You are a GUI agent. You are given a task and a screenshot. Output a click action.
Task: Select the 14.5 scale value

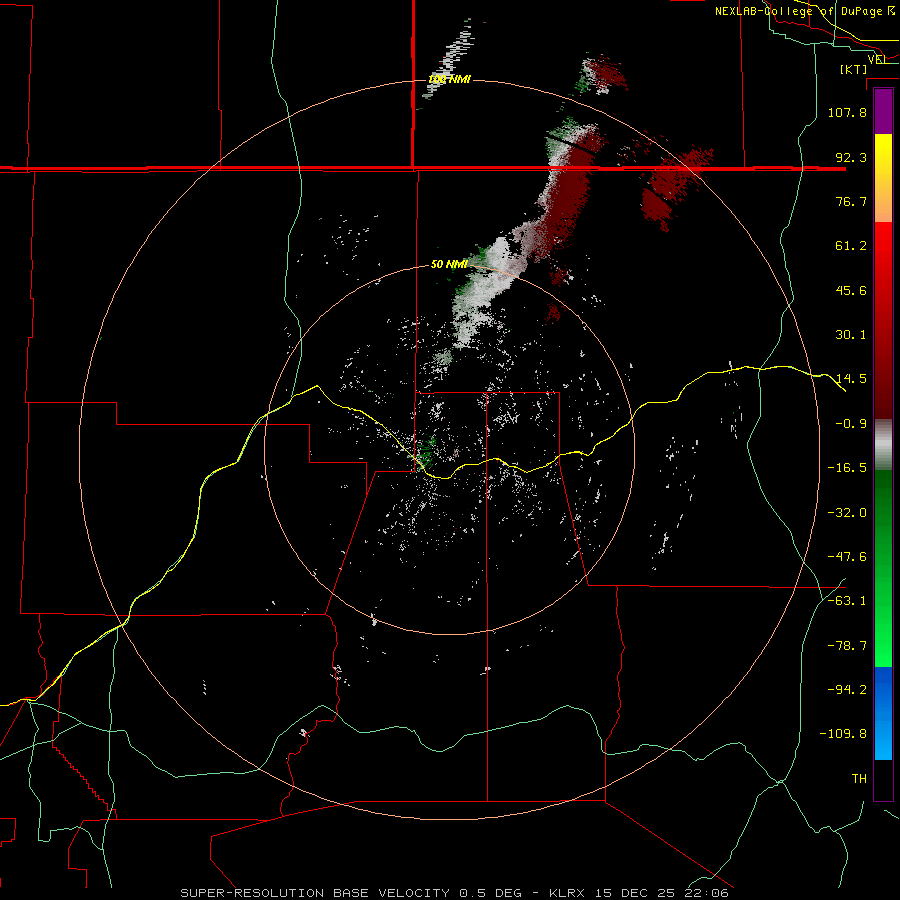[x=851, y=379]
